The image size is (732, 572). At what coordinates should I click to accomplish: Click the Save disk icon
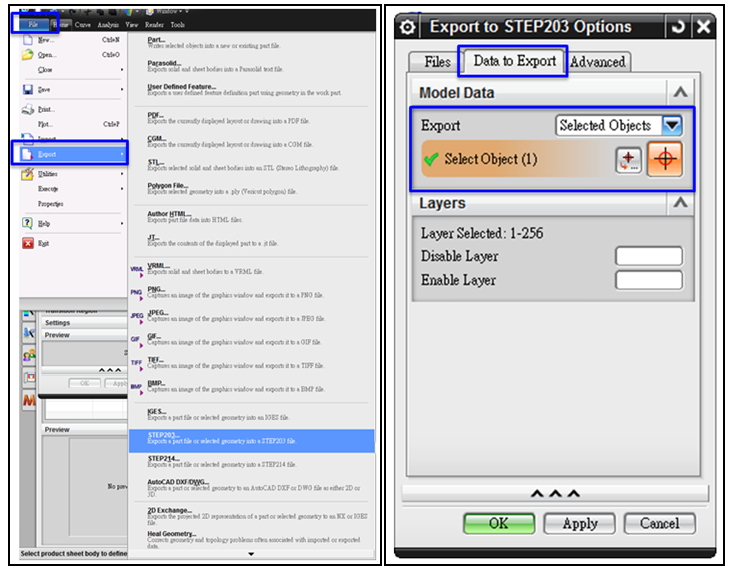tap(27, 89)
